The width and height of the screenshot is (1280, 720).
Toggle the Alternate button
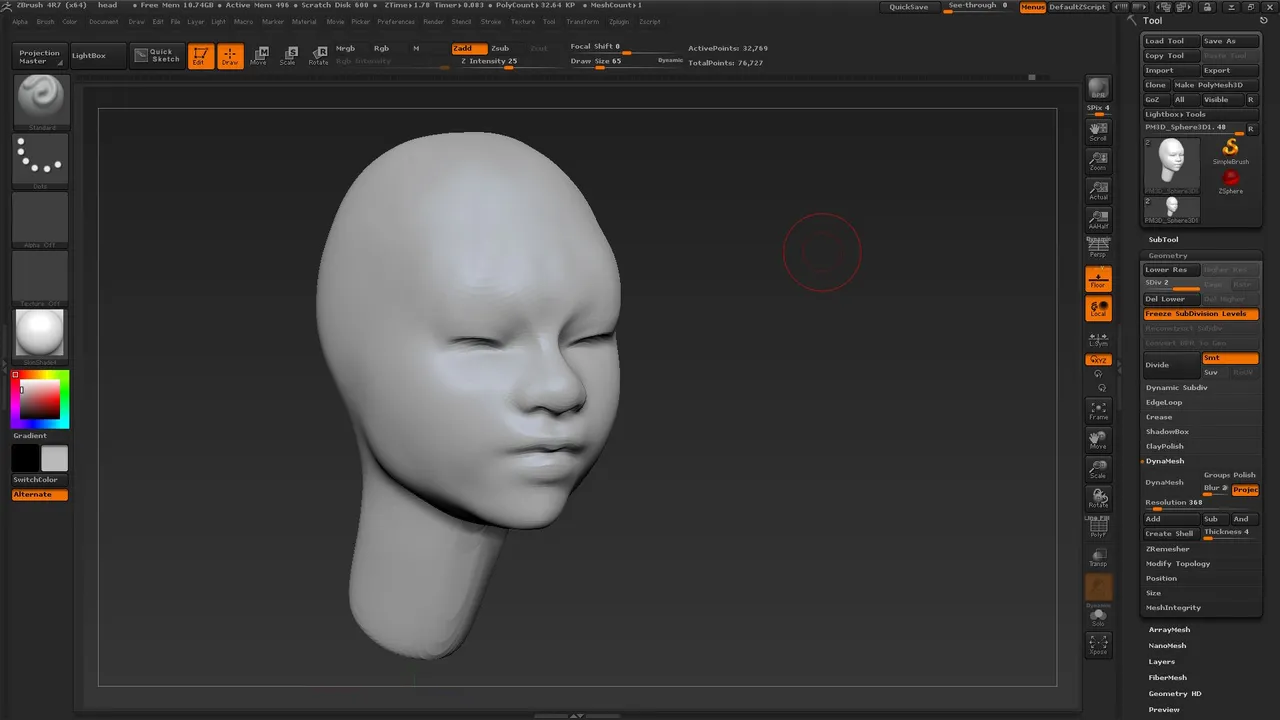pyautogui.click(x=40, y=495)
